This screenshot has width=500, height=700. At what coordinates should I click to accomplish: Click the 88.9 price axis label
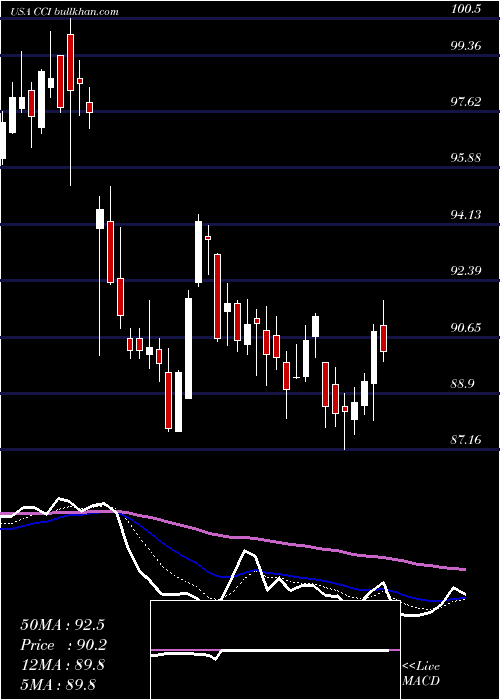pyautogui.click(x=462, y=384)
